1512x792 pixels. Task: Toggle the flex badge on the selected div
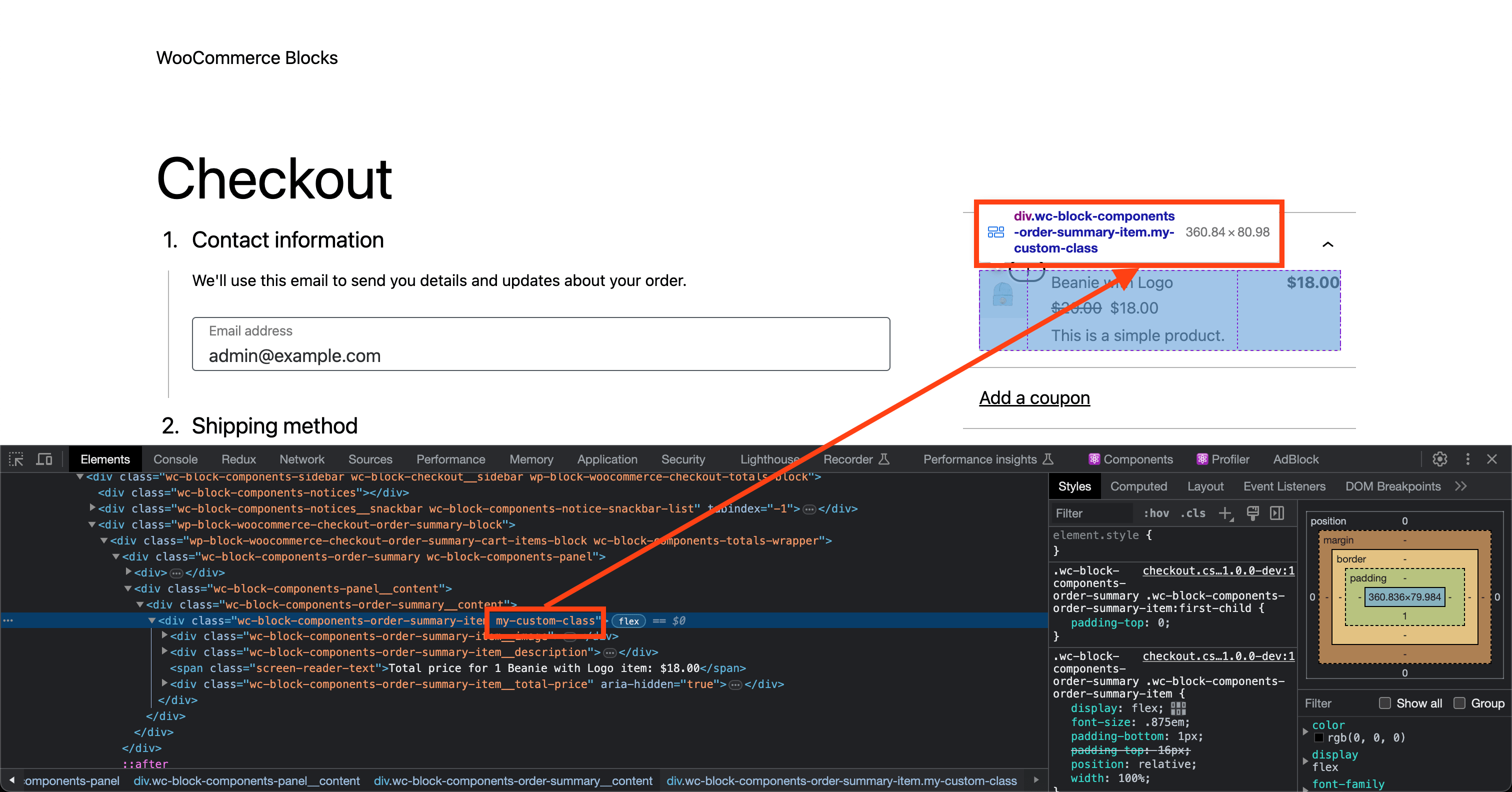628,620
